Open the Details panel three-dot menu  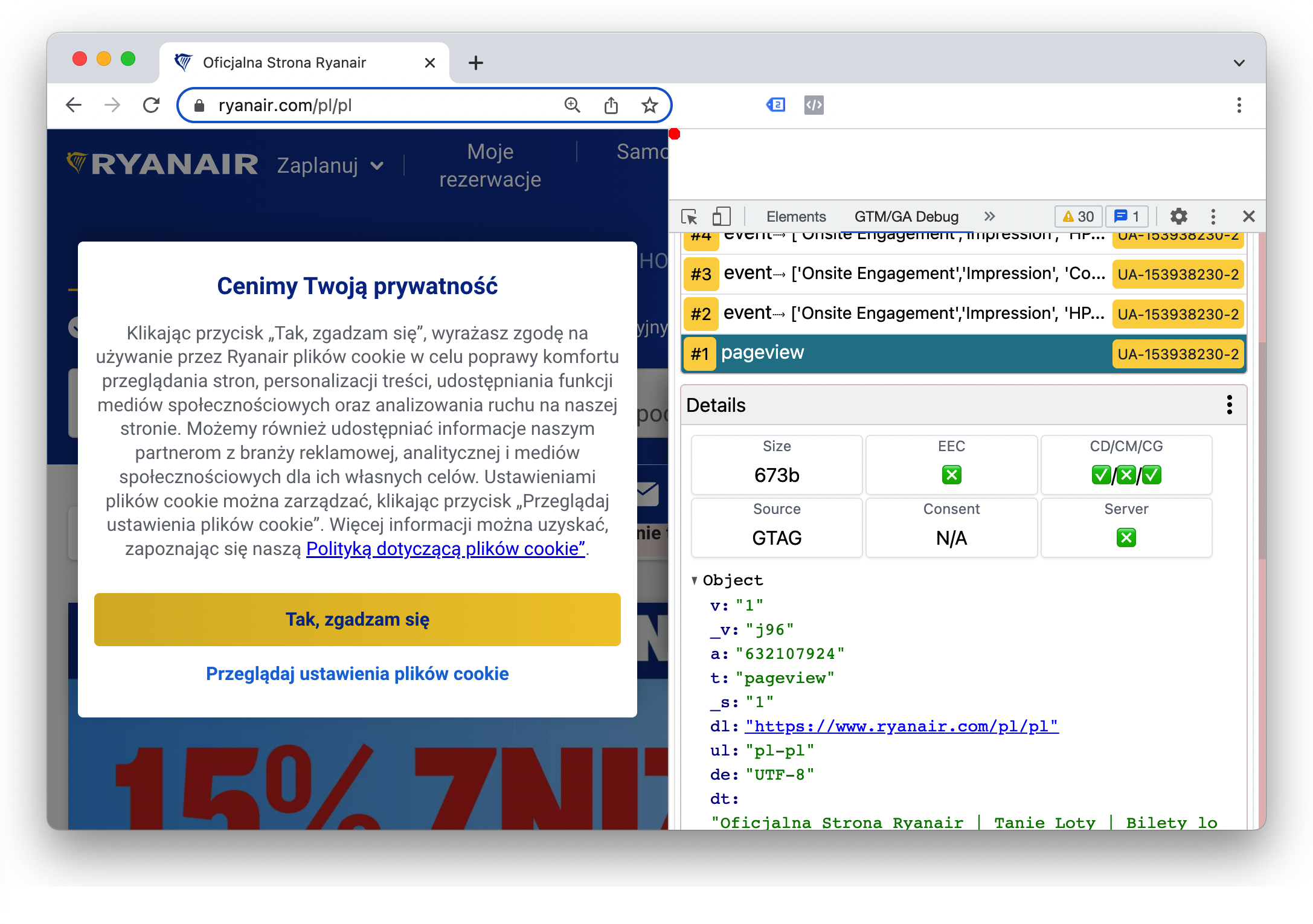(1230, 405)
